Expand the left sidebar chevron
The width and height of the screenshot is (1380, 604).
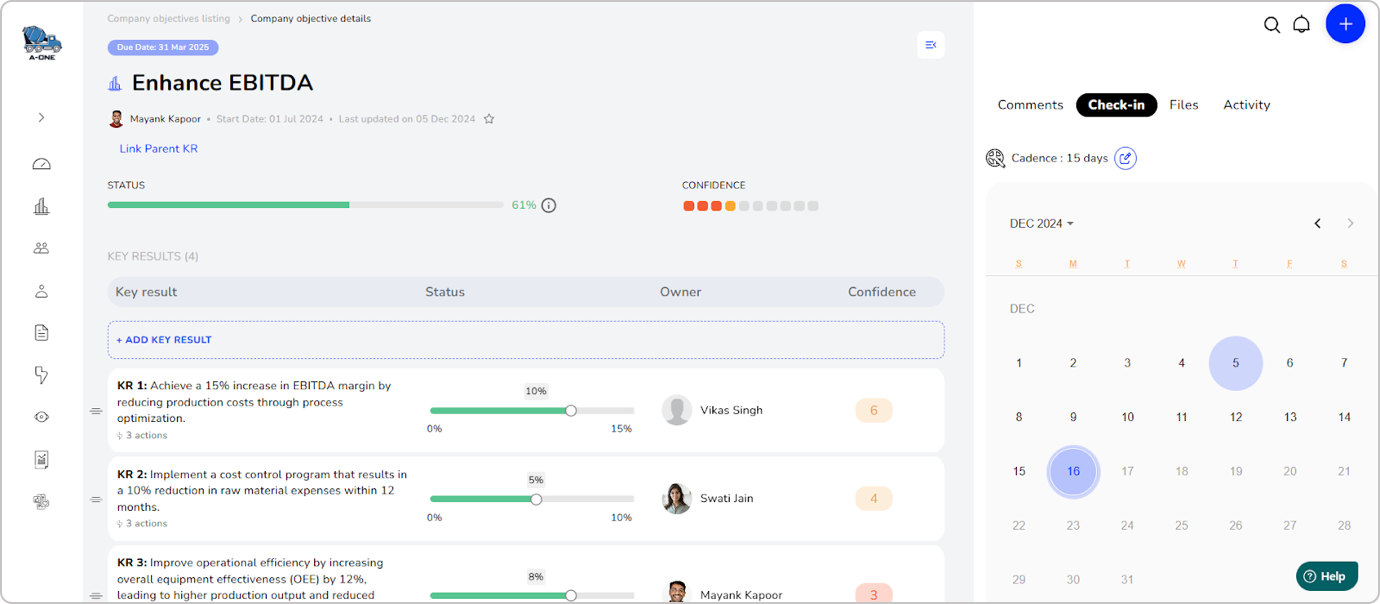coord(41,117)
